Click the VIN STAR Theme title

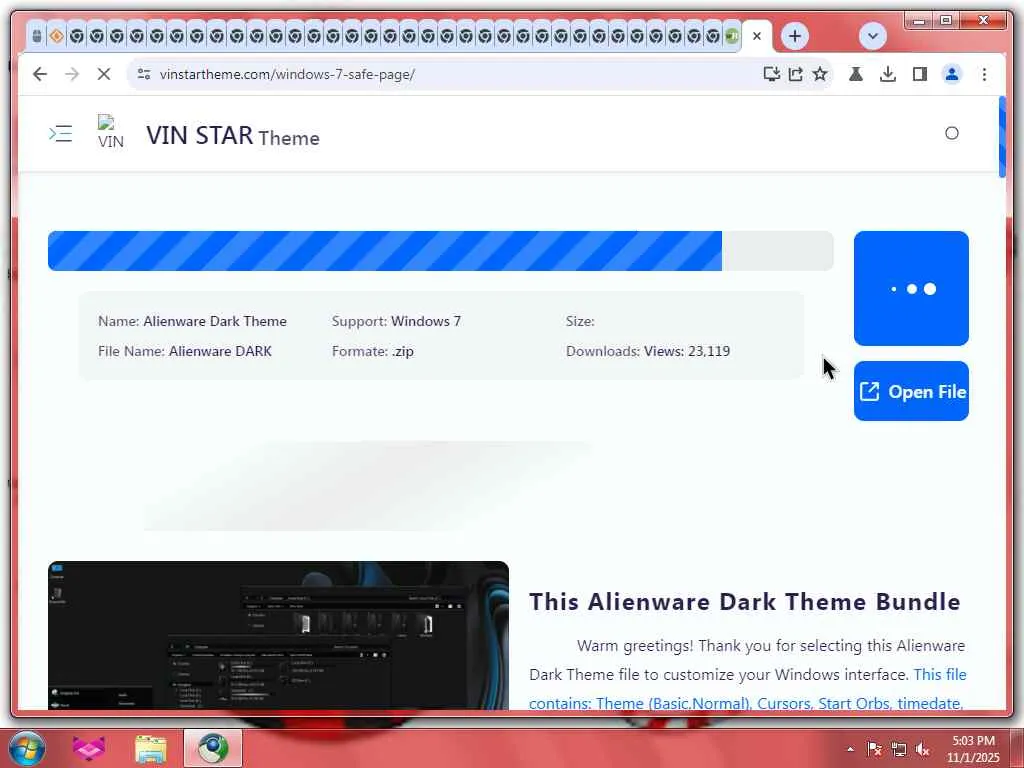pyautogui.click(x=232, y=136)
